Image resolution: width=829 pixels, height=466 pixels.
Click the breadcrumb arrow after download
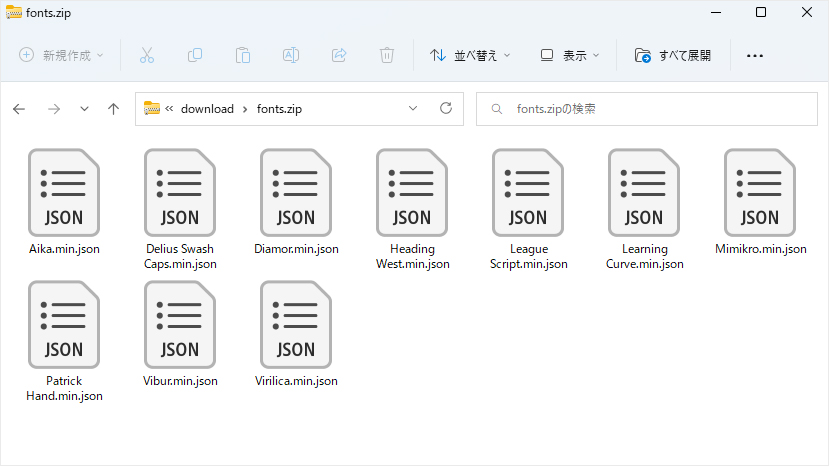[245, 109]
